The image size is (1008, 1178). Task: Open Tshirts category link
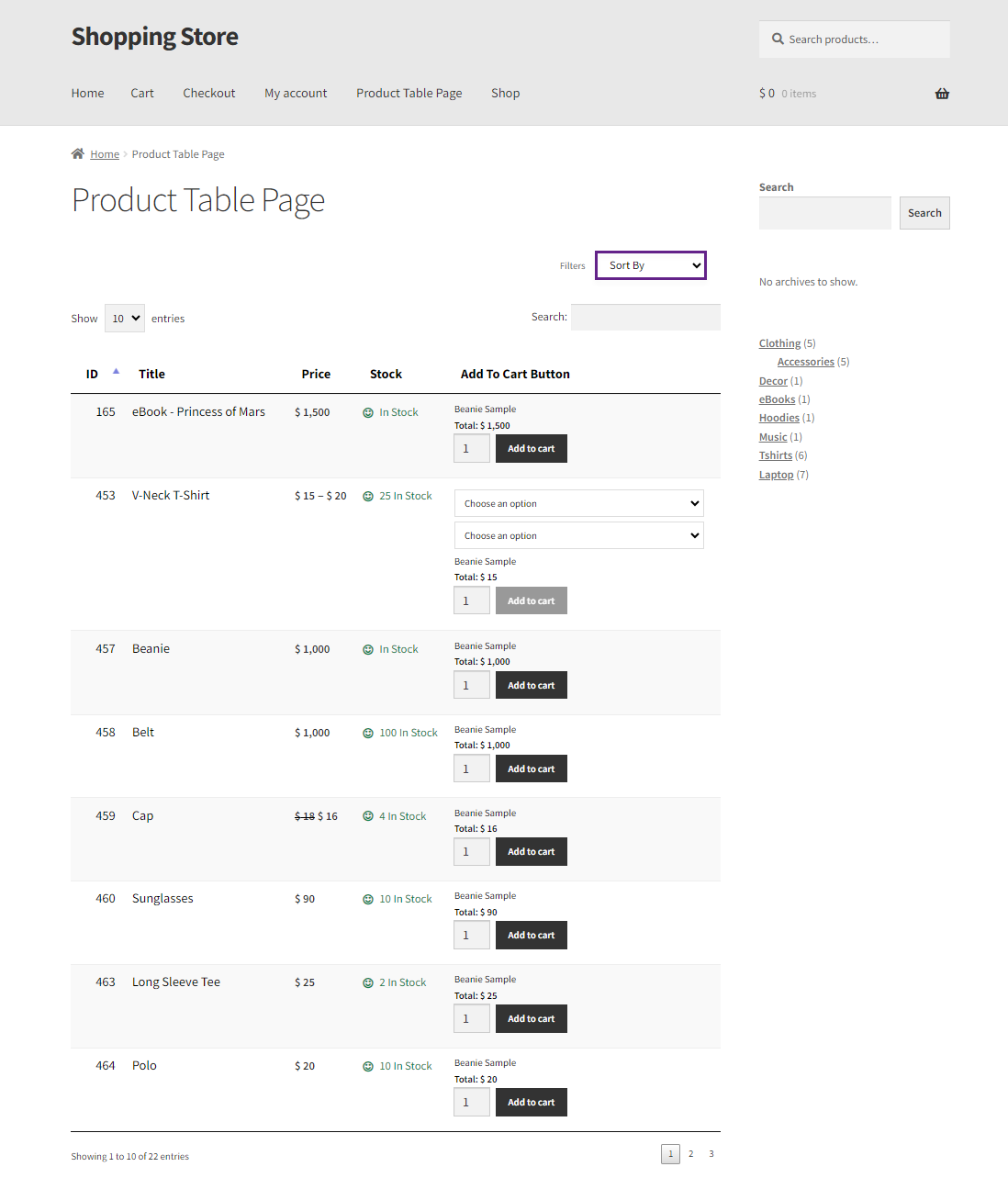(776, 455)
